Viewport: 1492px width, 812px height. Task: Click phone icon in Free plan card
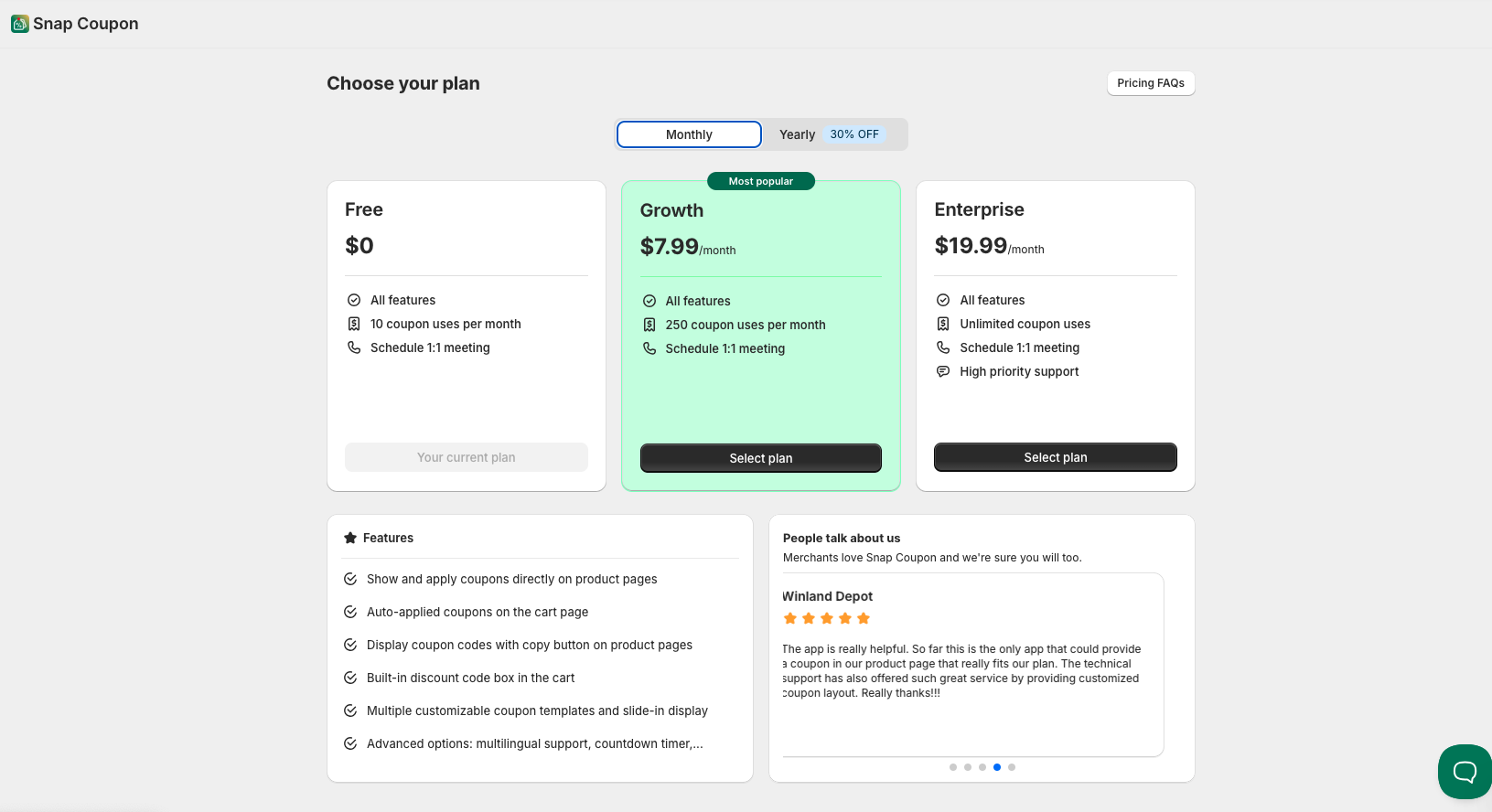pos(354,347)
